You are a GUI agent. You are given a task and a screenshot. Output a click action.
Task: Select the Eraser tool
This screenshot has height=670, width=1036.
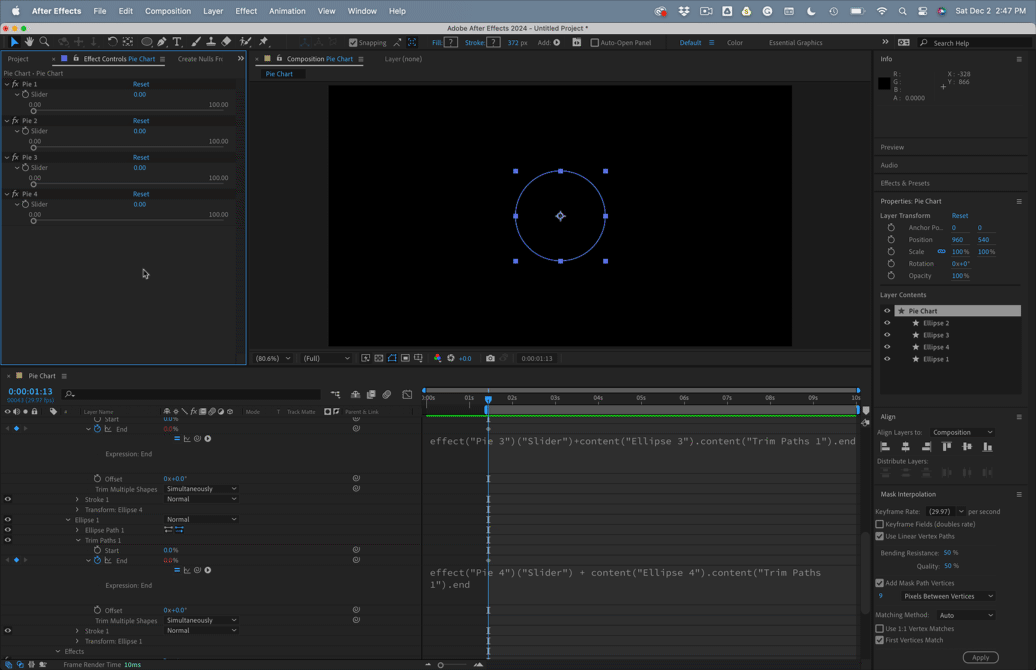point(226,42)
